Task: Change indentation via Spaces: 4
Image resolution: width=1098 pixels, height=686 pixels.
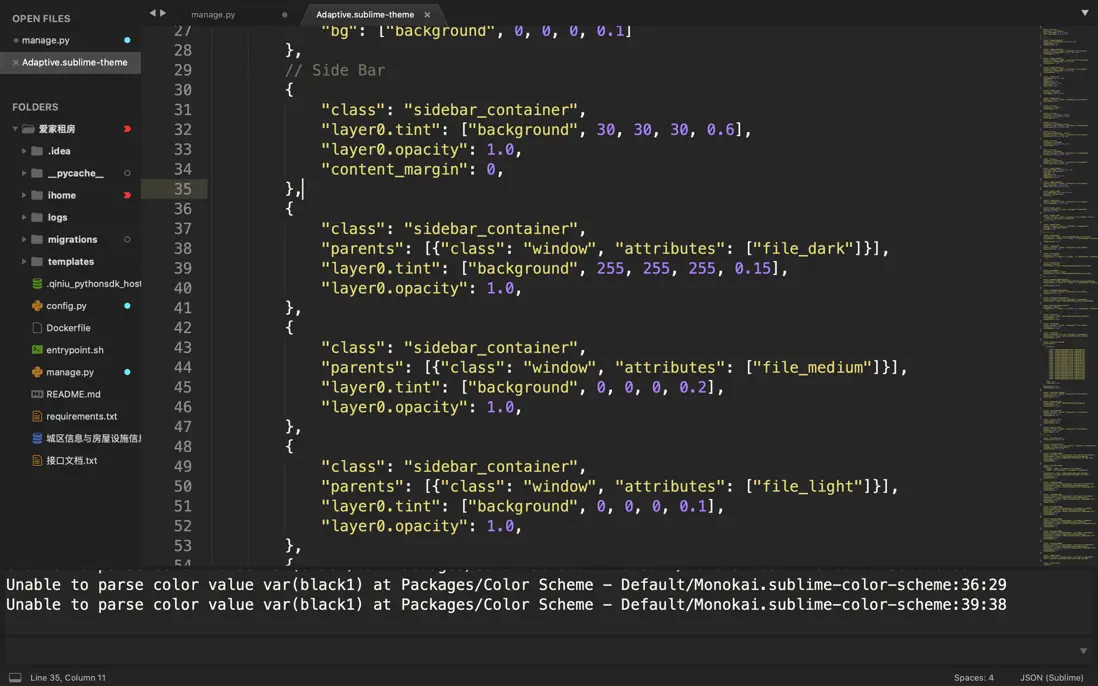Action: [973, 678]
